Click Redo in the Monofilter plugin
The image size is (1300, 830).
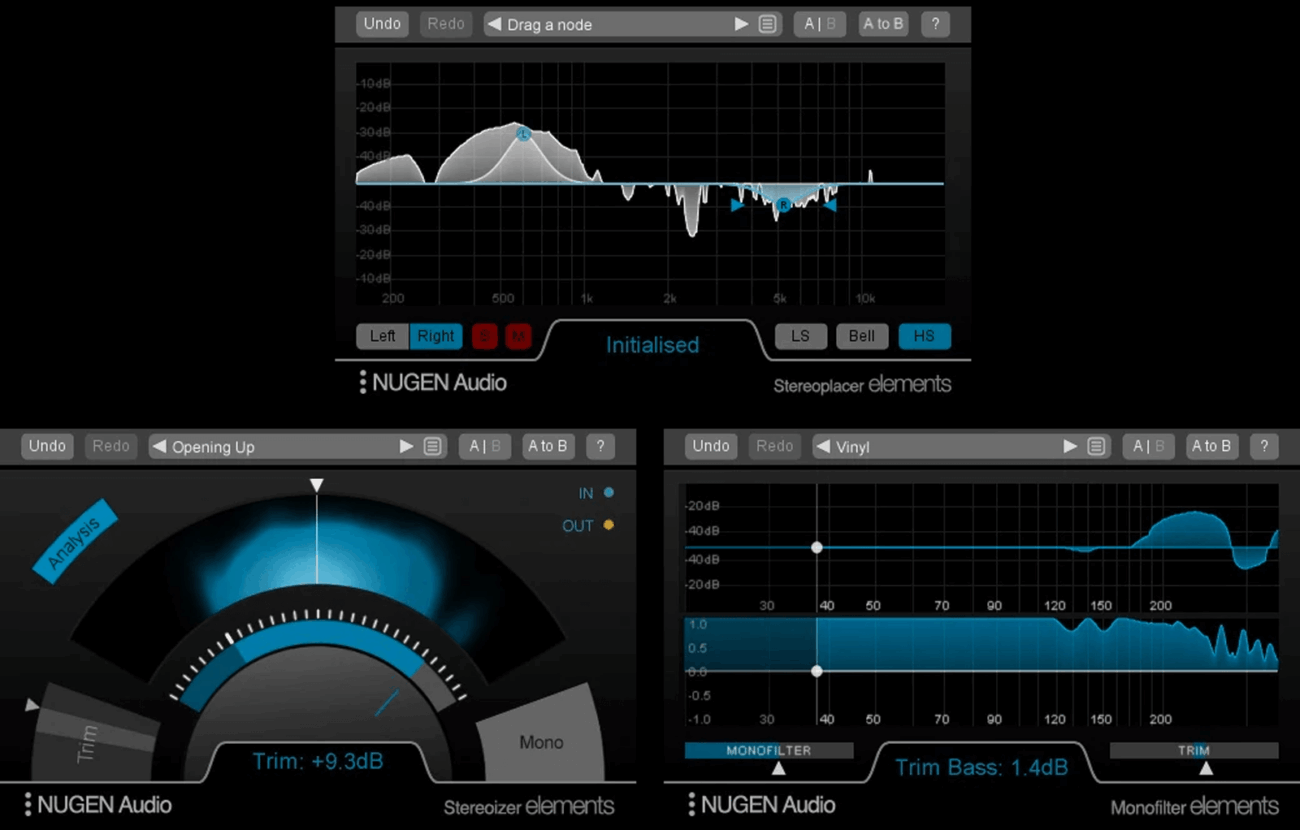(775, 446)
